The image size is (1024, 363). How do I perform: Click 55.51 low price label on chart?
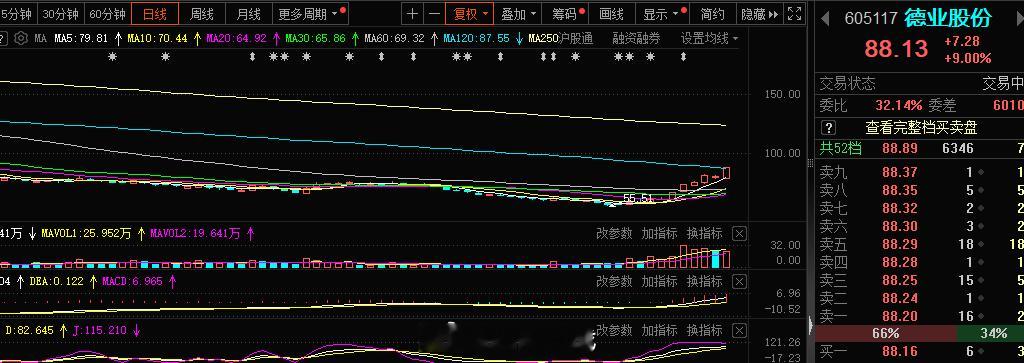point(638,198)
